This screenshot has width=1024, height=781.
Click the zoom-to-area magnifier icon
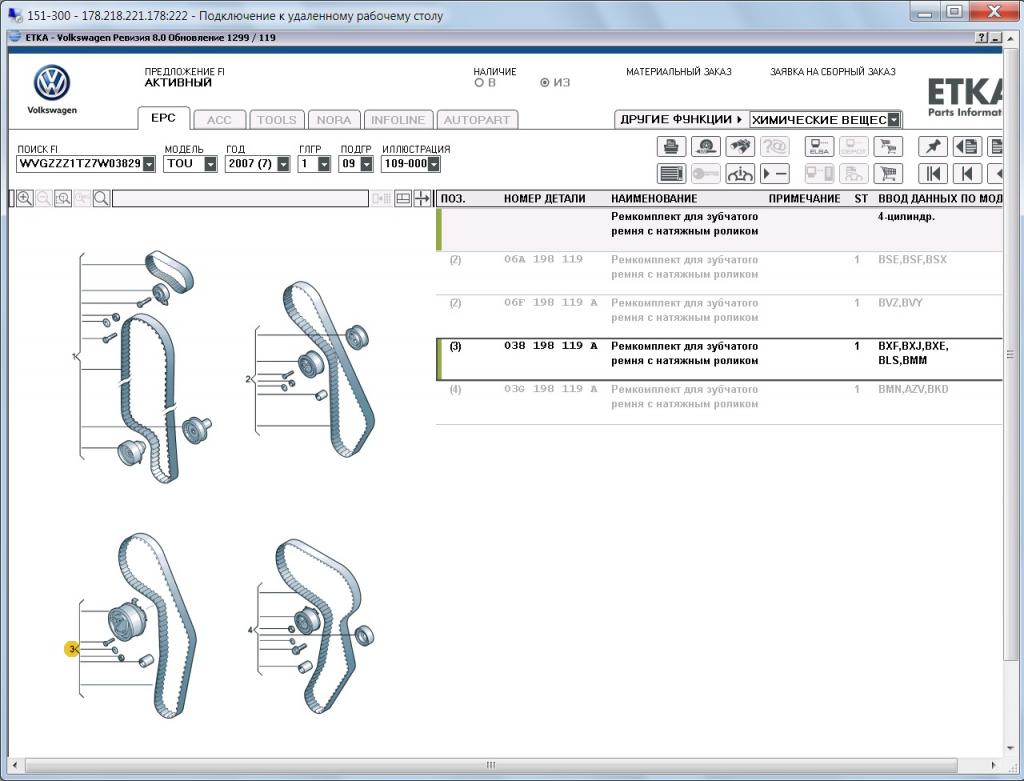[63, 199]
